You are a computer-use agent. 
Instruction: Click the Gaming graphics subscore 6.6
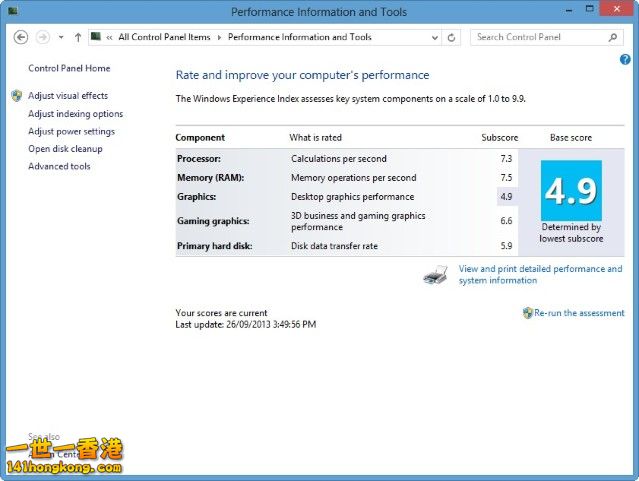coord(506,221)
